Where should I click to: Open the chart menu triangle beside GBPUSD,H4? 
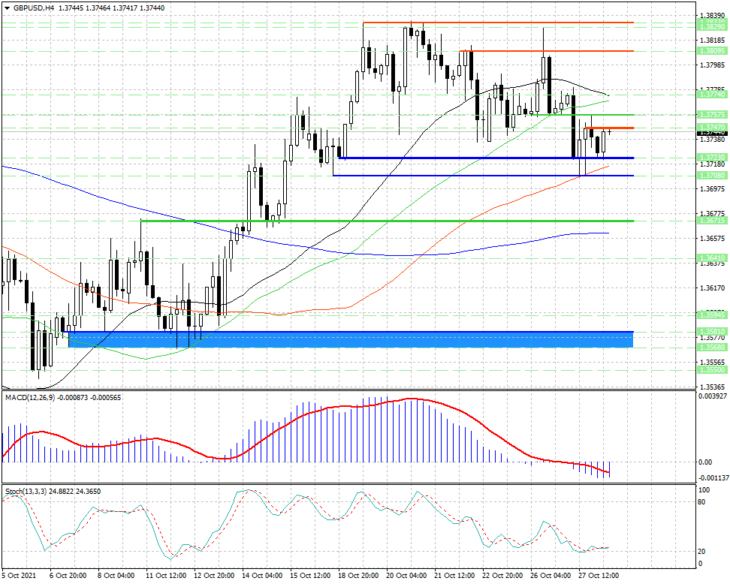click(x=7, y=8)
